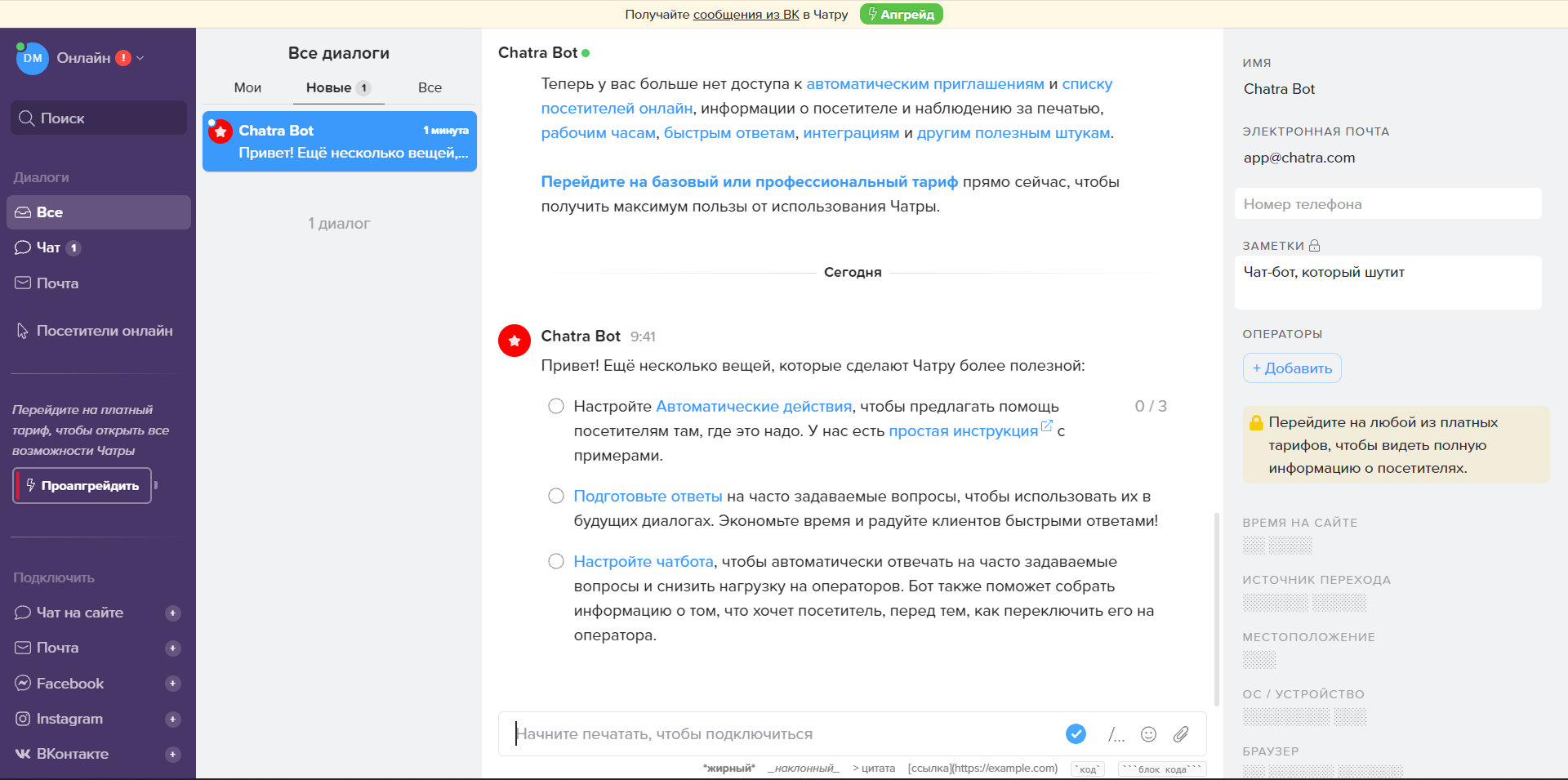
Task: Click the VK logo icon
Action: 23,754
